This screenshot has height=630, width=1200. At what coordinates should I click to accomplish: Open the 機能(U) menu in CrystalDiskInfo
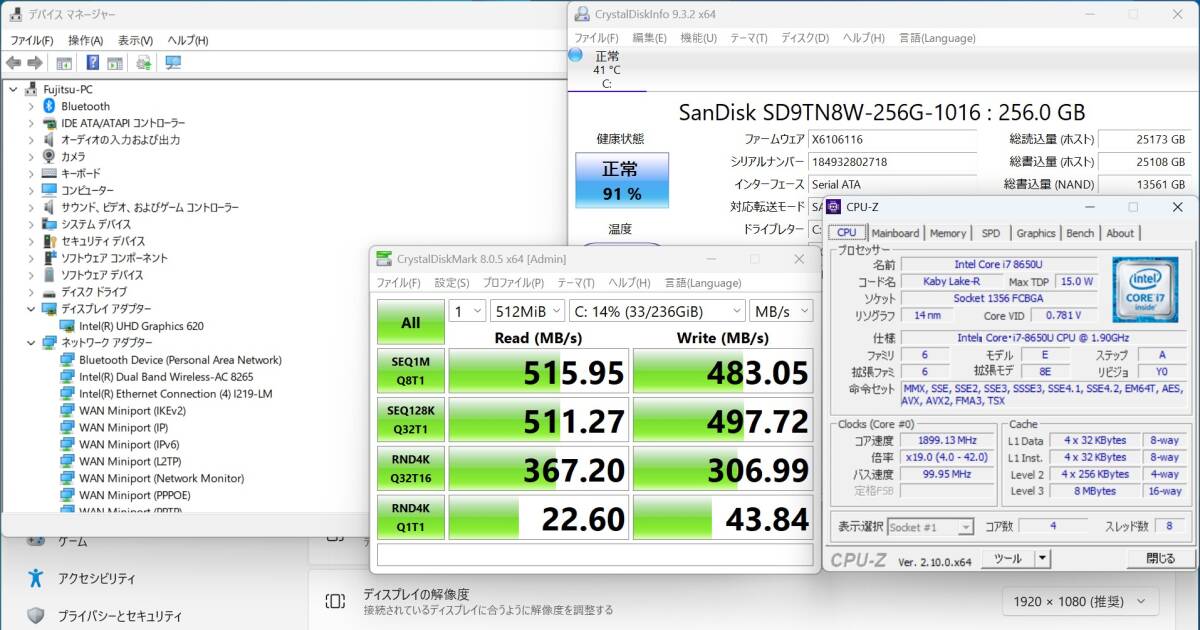[698, 38]
